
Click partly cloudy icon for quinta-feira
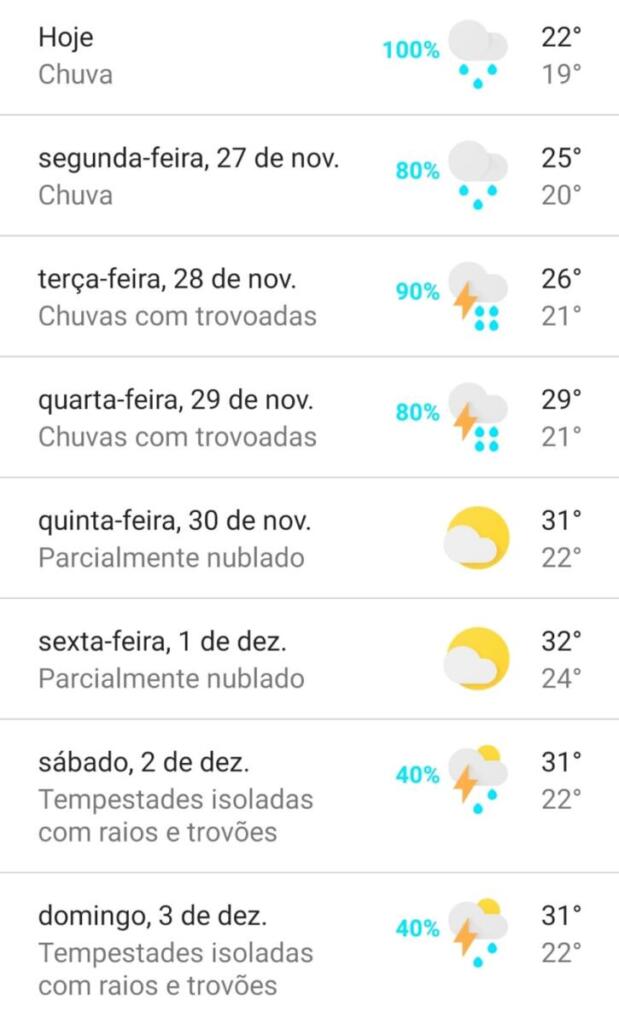coord(477,538)
